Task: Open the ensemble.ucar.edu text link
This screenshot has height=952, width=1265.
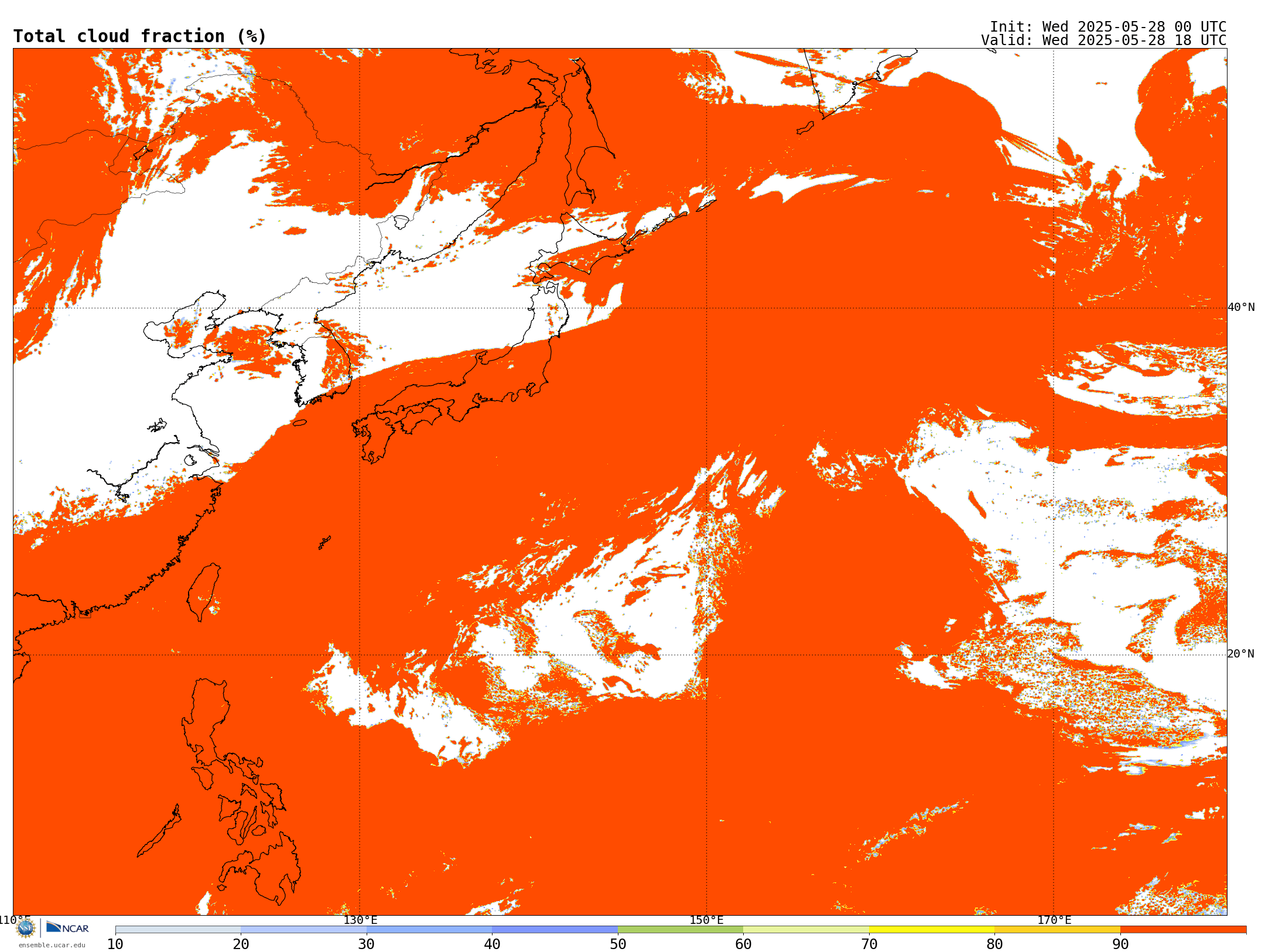Action: (52, 945)
